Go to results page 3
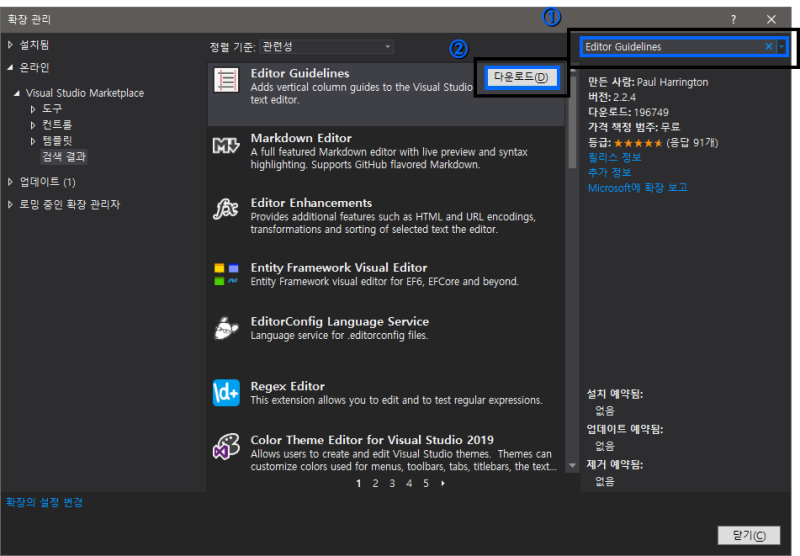Screen dimensions: 800x556 (392, 484)
